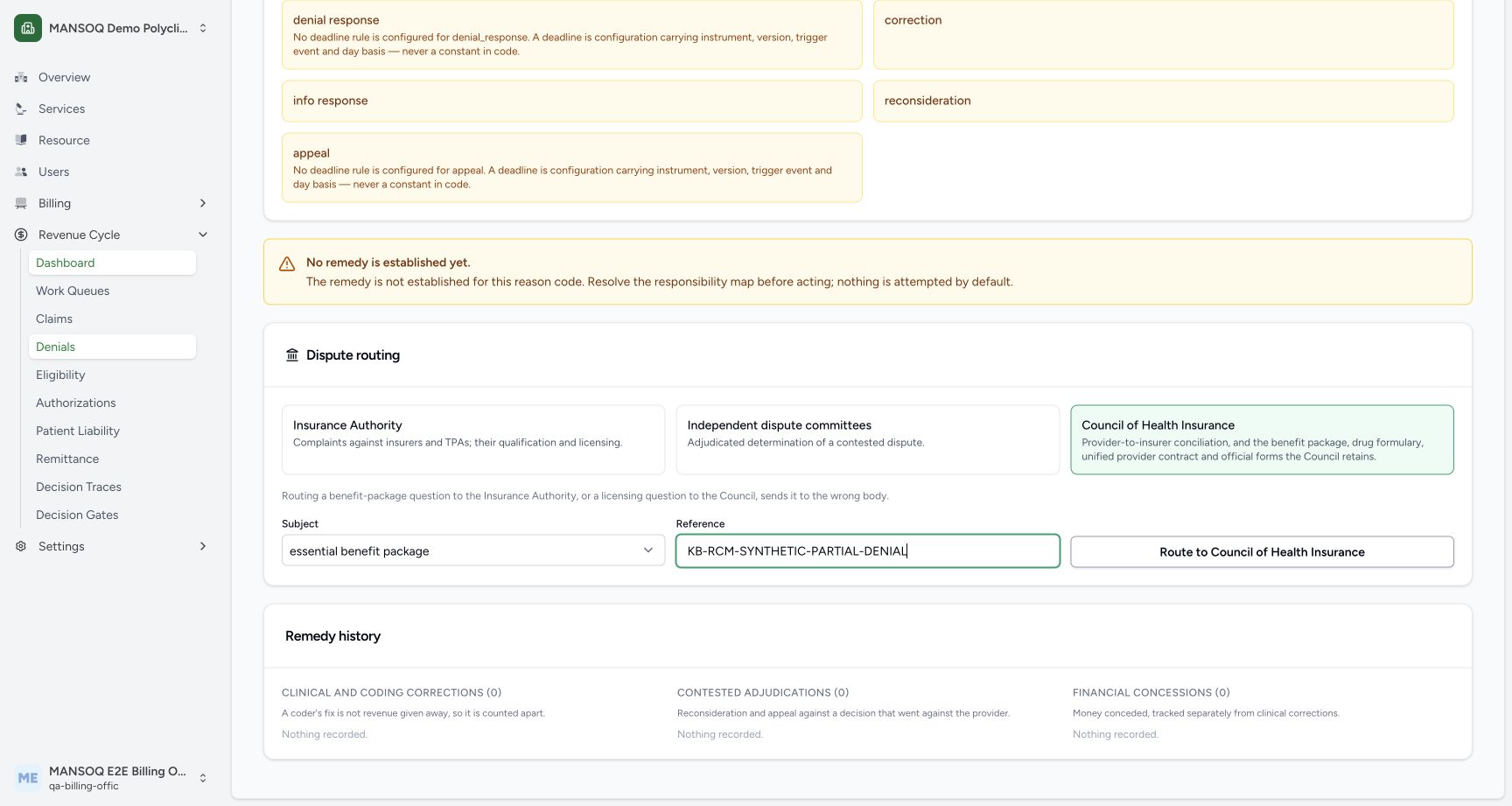The height and width of the screenshot is (806, 1512).
Task: Click the MANSOQ green building logo icon
Action: point(28,28)
